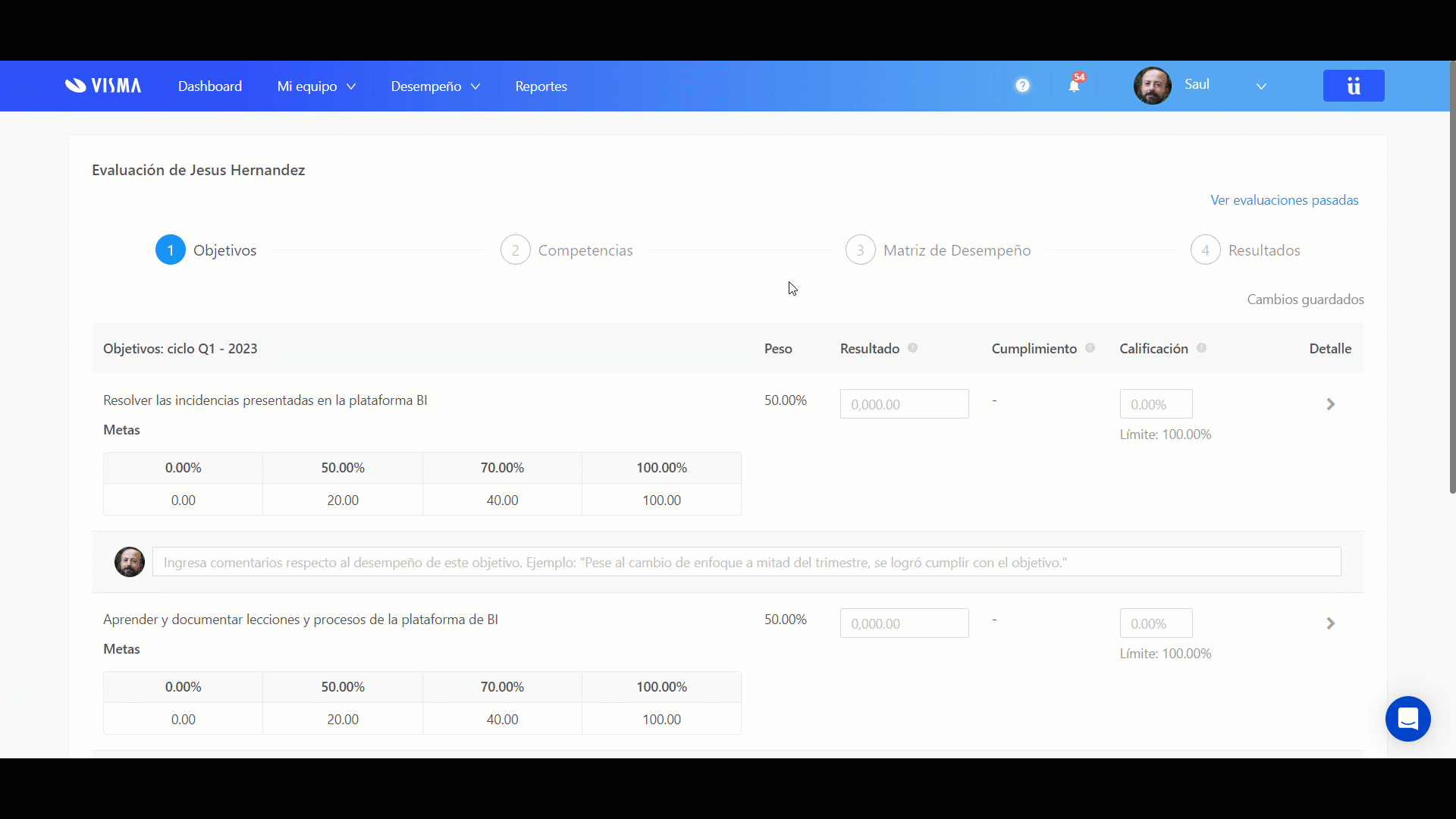
Task: Click Saul's profile avatar in header
Action: click(x=1152, y=86)
